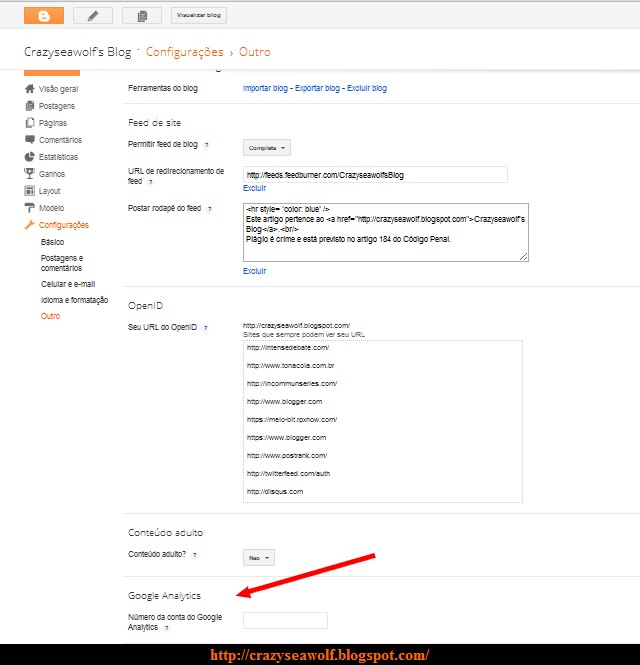Image resolution: width=640 pixels, height=665 pixels.
Task: Open the Conteúdo adulto dropdown
Action: [x=259, y=558]
